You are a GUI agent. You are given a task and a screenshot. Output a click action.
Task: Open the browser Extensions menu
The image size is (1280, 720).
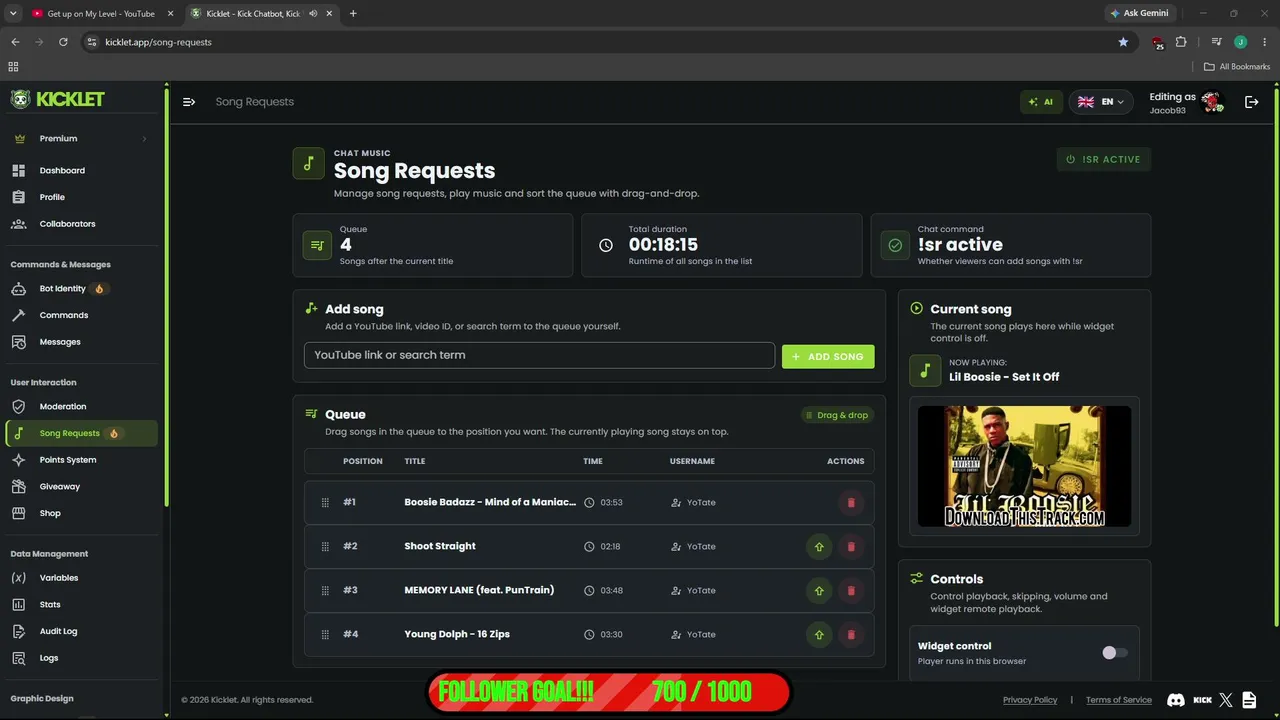(x=1181, y=42)
